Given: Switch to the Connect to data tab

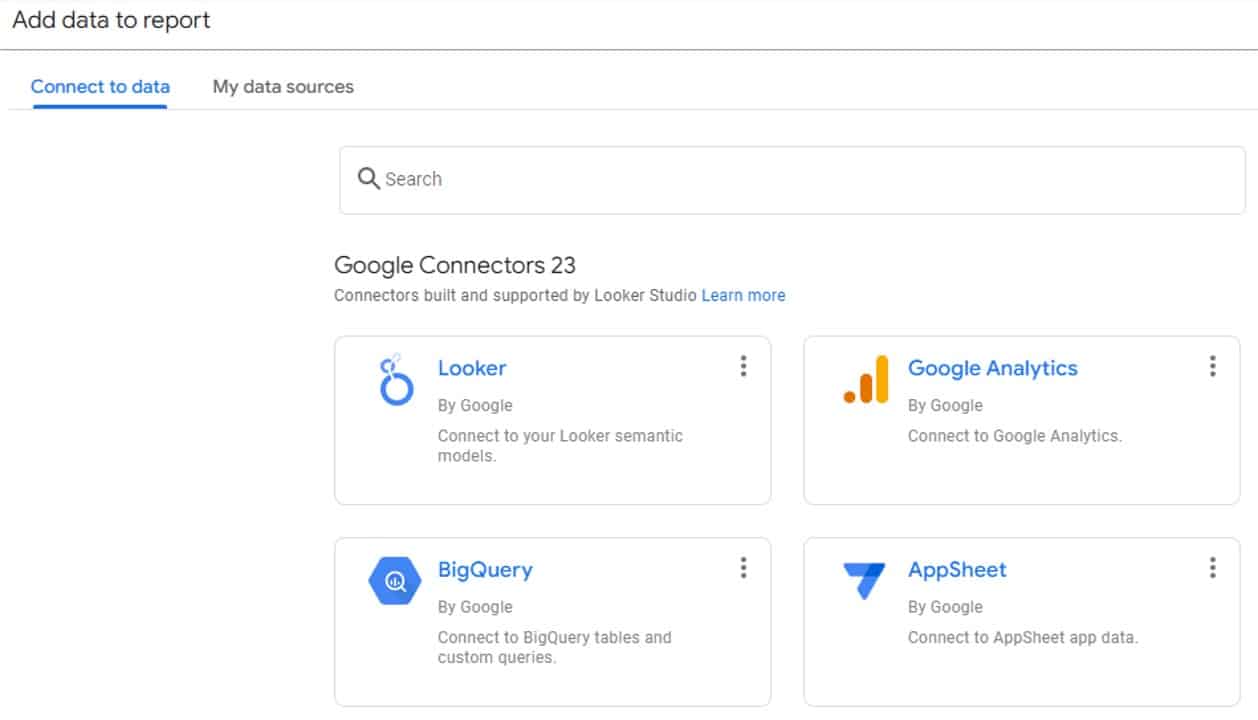Looking at the screenshot, I should (x=100, y=87).
